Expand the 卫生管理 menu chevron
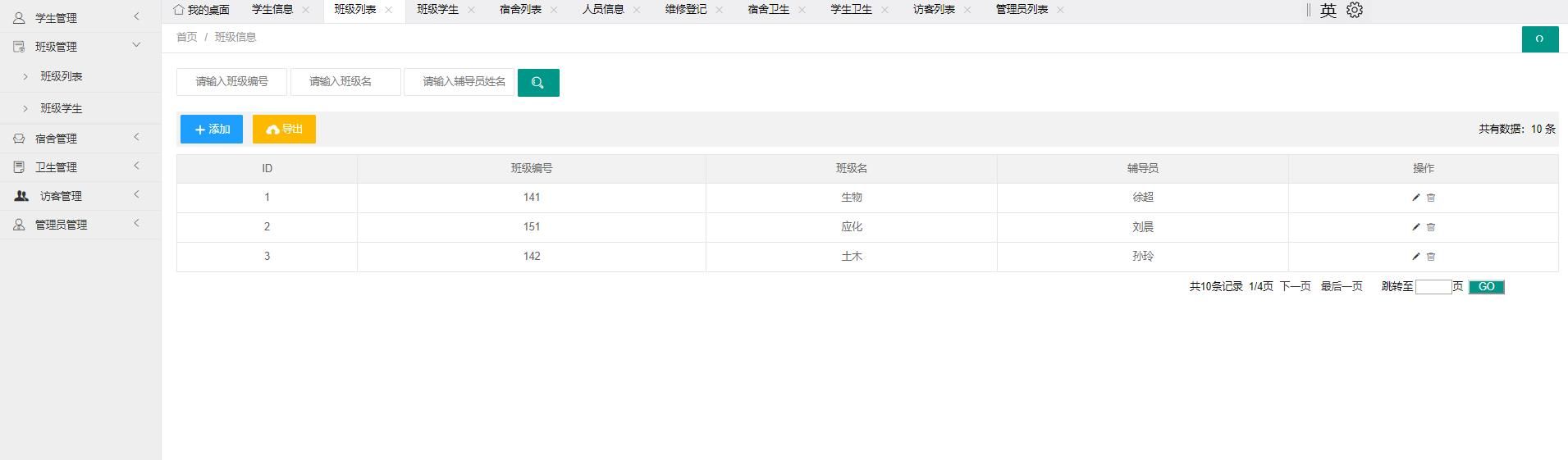Image resolution: width=1568 pixels, height=460 pixels. point(136,166)
